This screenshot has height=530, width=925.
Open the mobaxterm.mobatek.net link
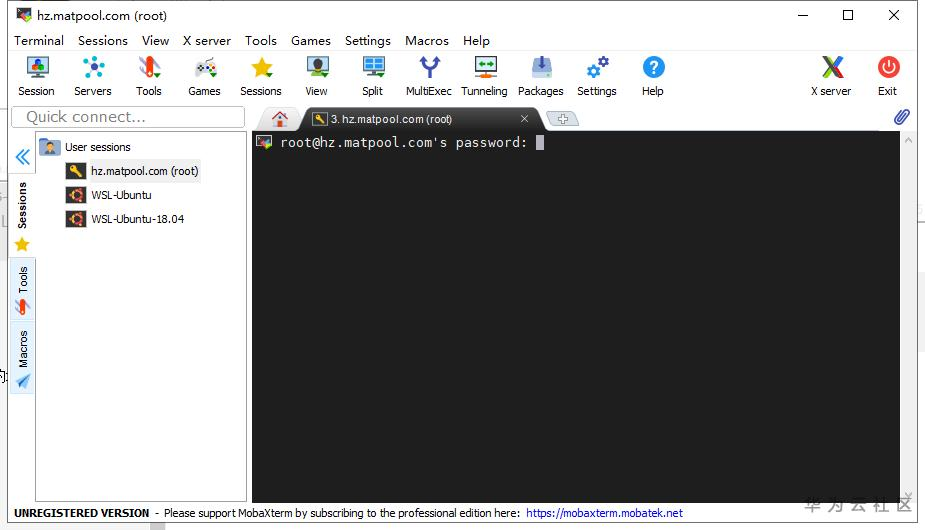click(x=604, y=513)
